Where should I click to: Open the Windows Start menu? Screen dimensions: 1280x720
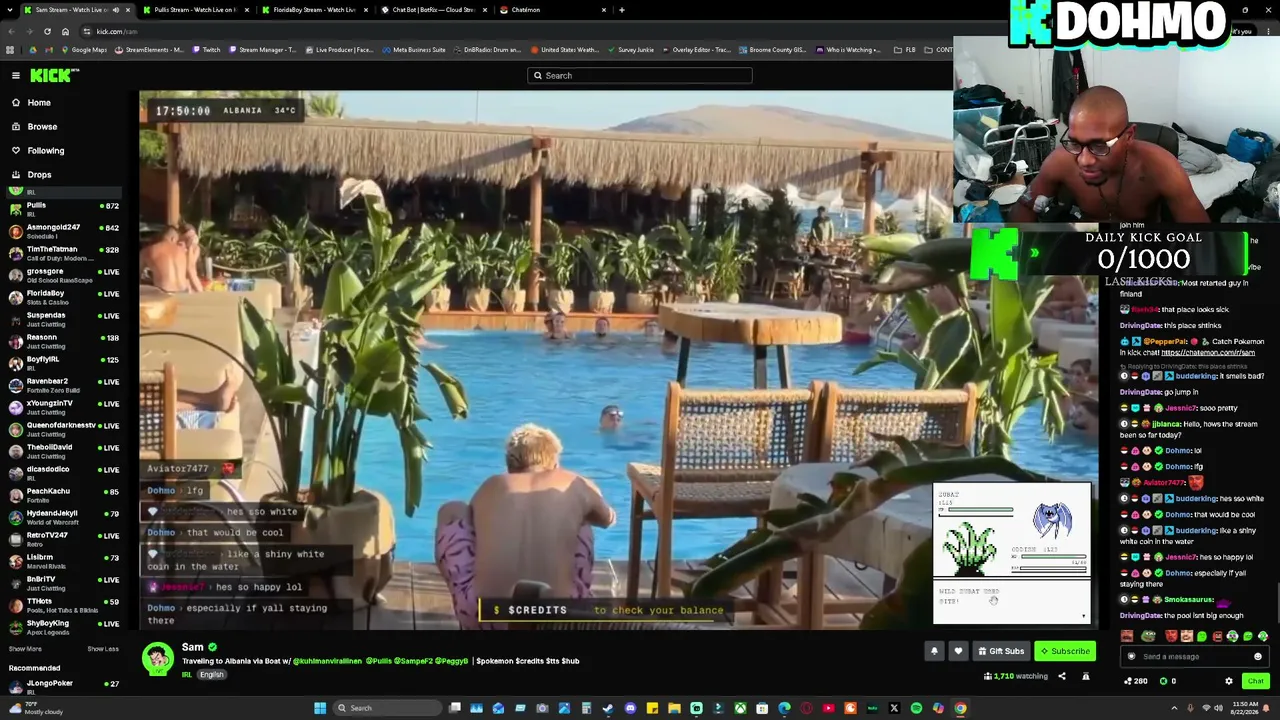pyautogui.click(x=320, y=708)
